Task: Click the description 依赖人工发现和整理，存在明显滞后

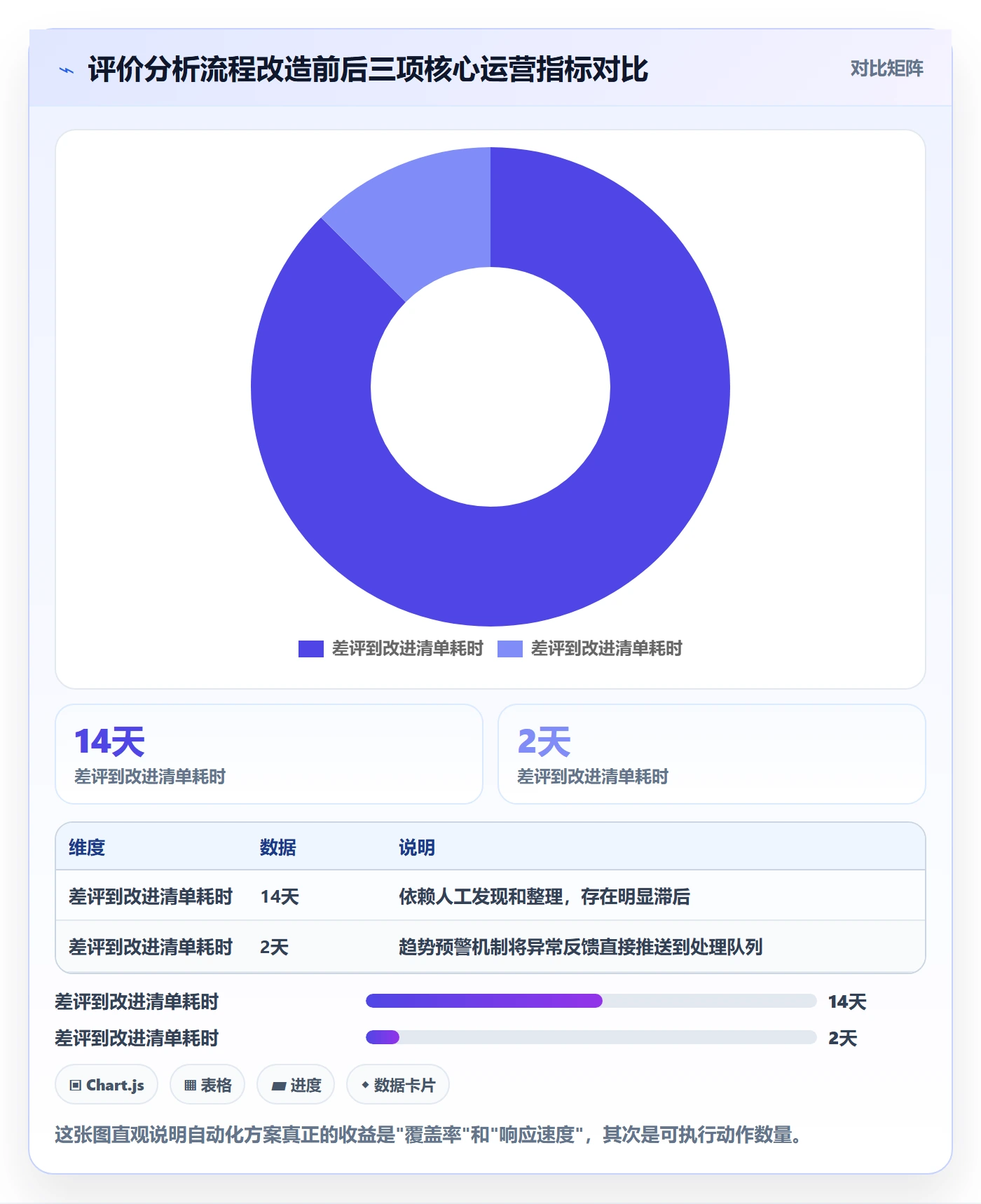Action: [x=544, y=896]
